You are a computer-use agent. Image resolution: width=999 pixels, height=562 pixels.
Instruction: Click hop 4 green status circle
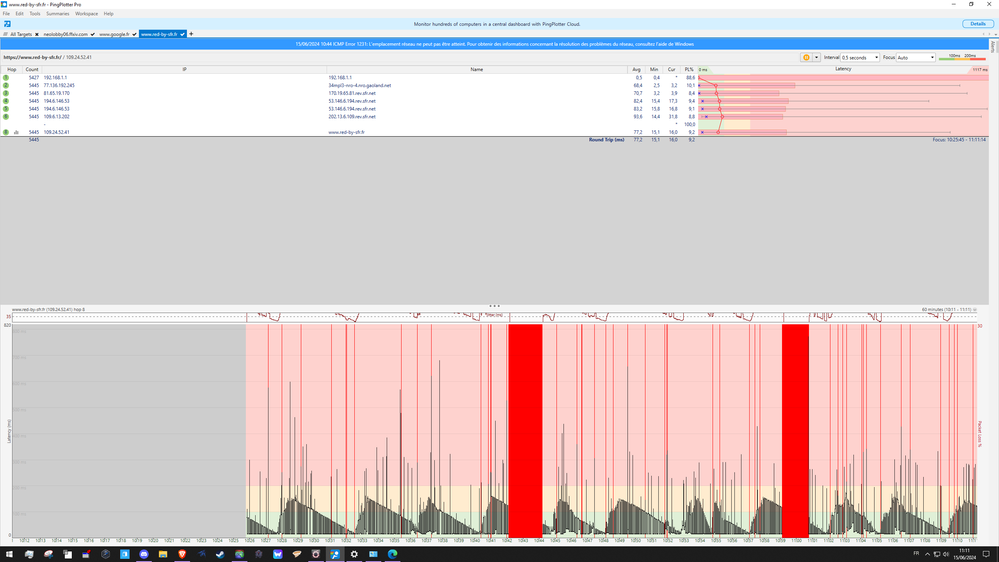click(6, 101)
